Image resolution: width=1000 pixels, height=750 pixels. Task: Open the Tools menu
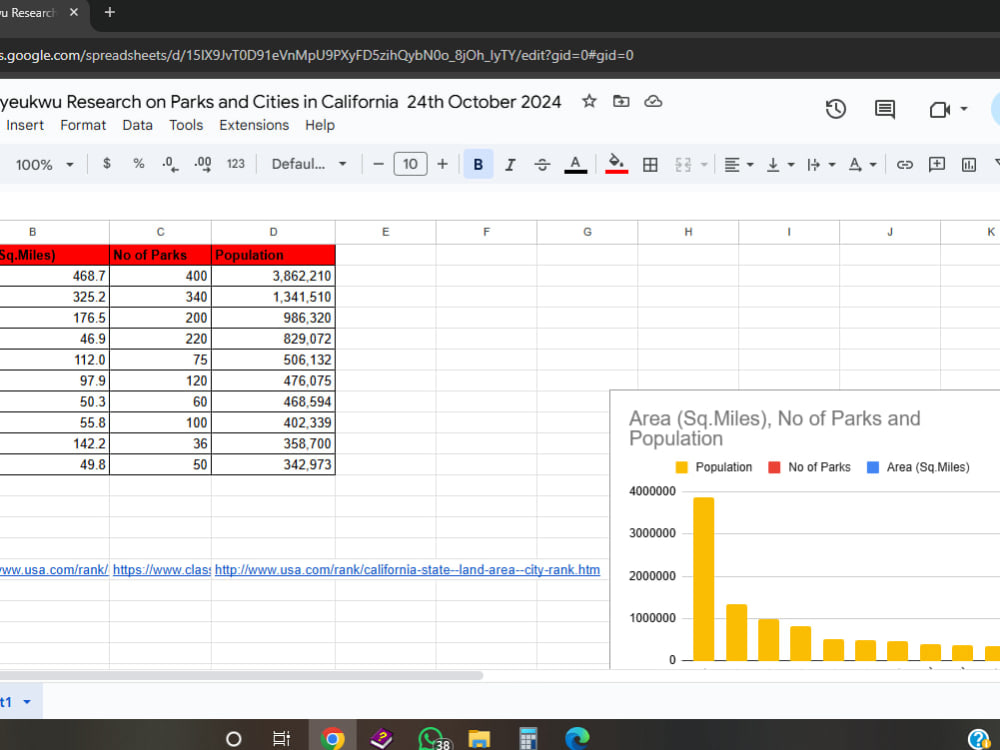click(186, 125)
